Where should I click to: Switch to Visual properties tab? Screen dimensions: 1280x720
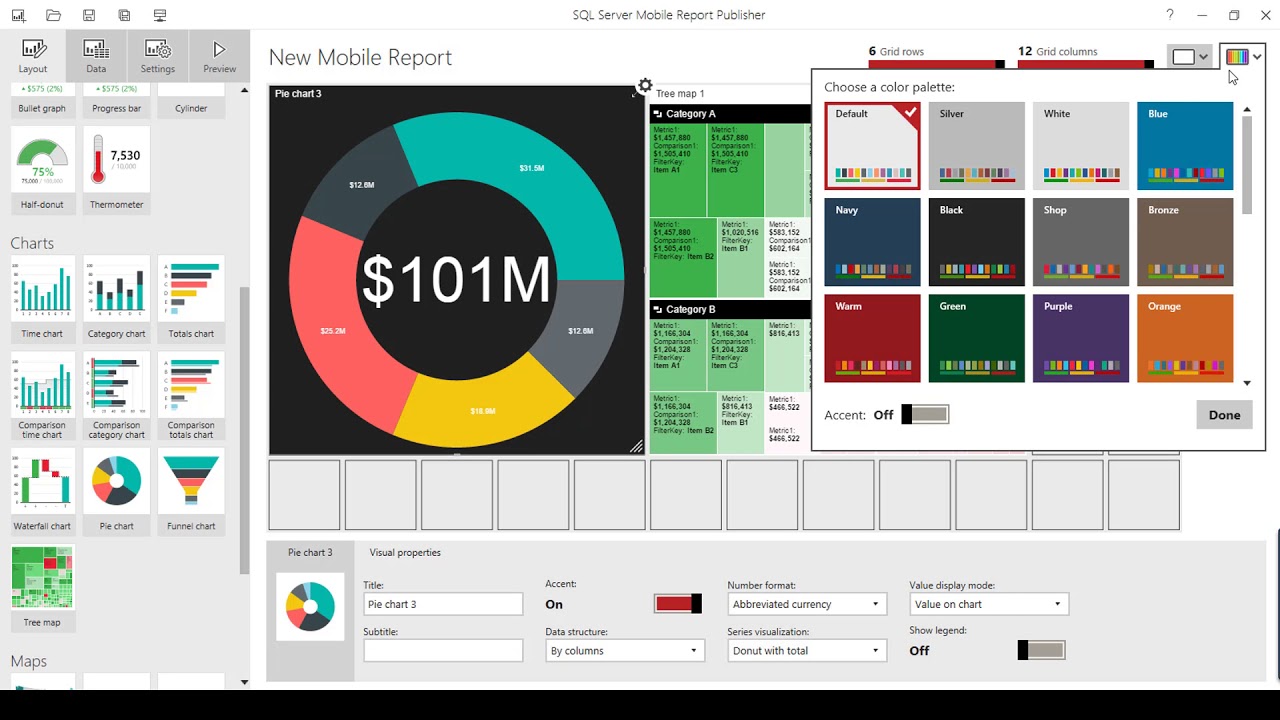pyautogui.click(x=405, y=552)
